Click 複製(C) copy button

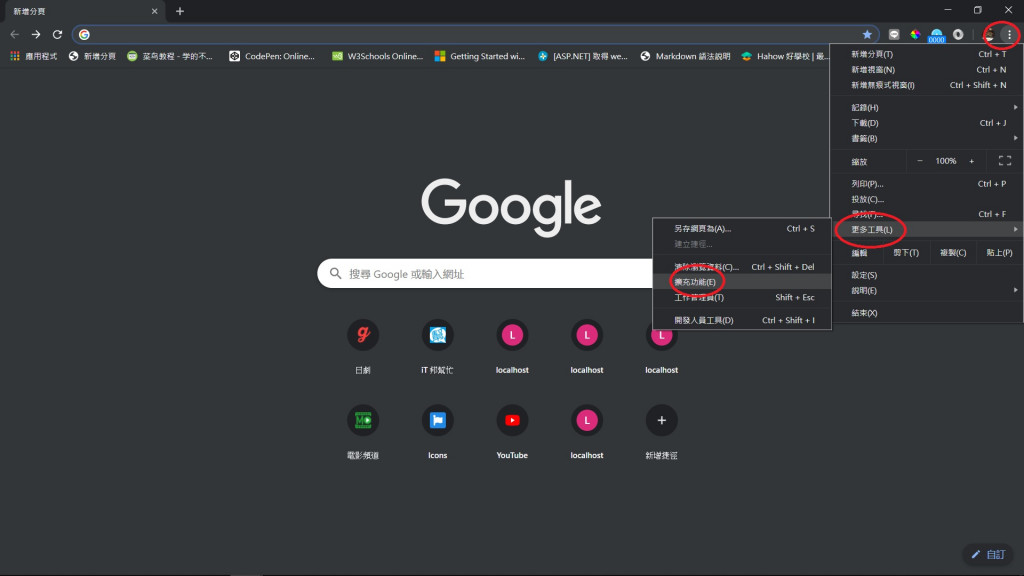(x=953, y=253)
